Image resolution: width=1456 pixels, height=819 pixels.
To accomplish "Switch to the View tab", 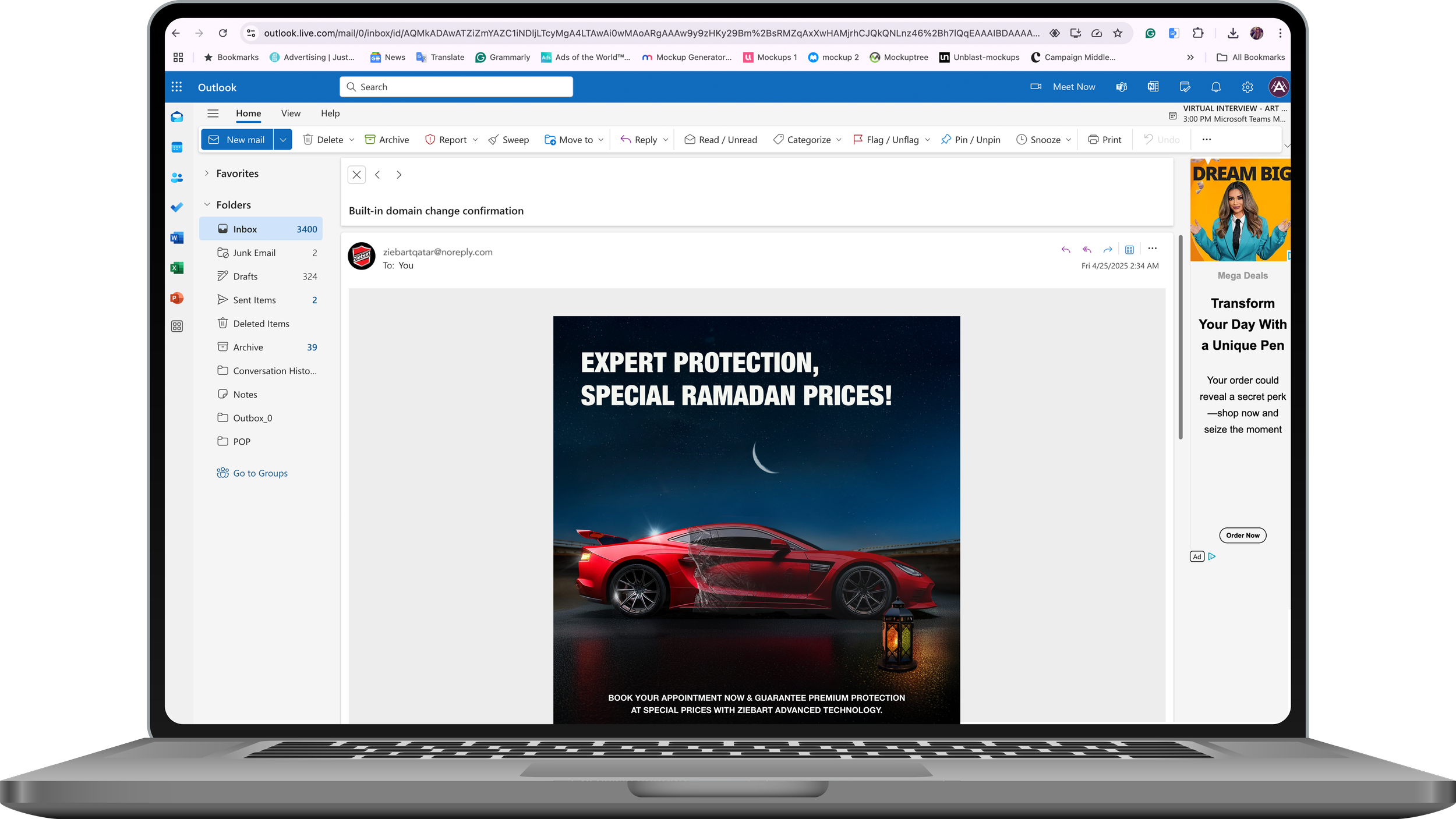I will click(x=291, y=114).
